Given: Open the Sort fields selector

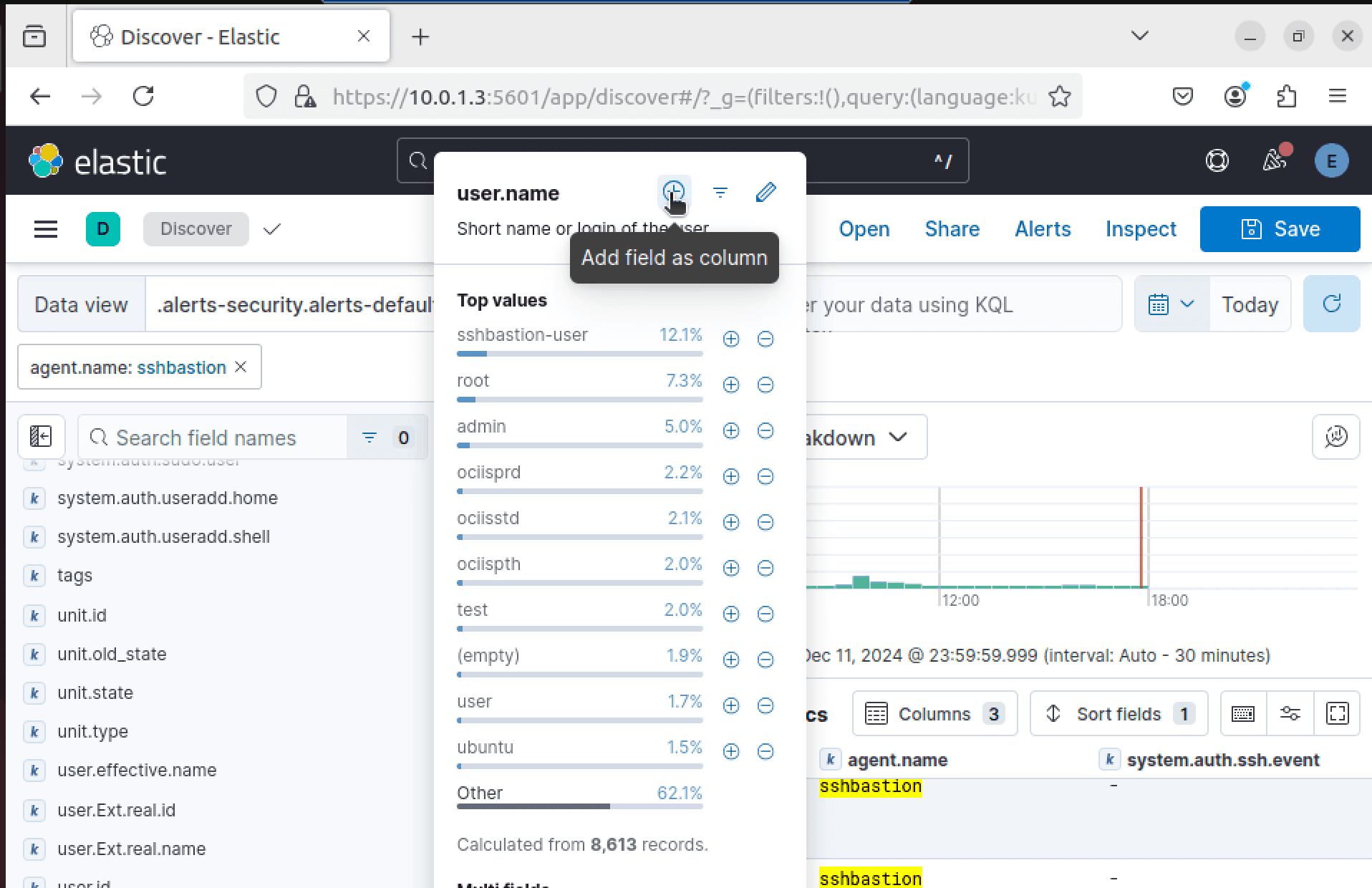Looking at the screenshot, I should click(x=1119, y=713).
